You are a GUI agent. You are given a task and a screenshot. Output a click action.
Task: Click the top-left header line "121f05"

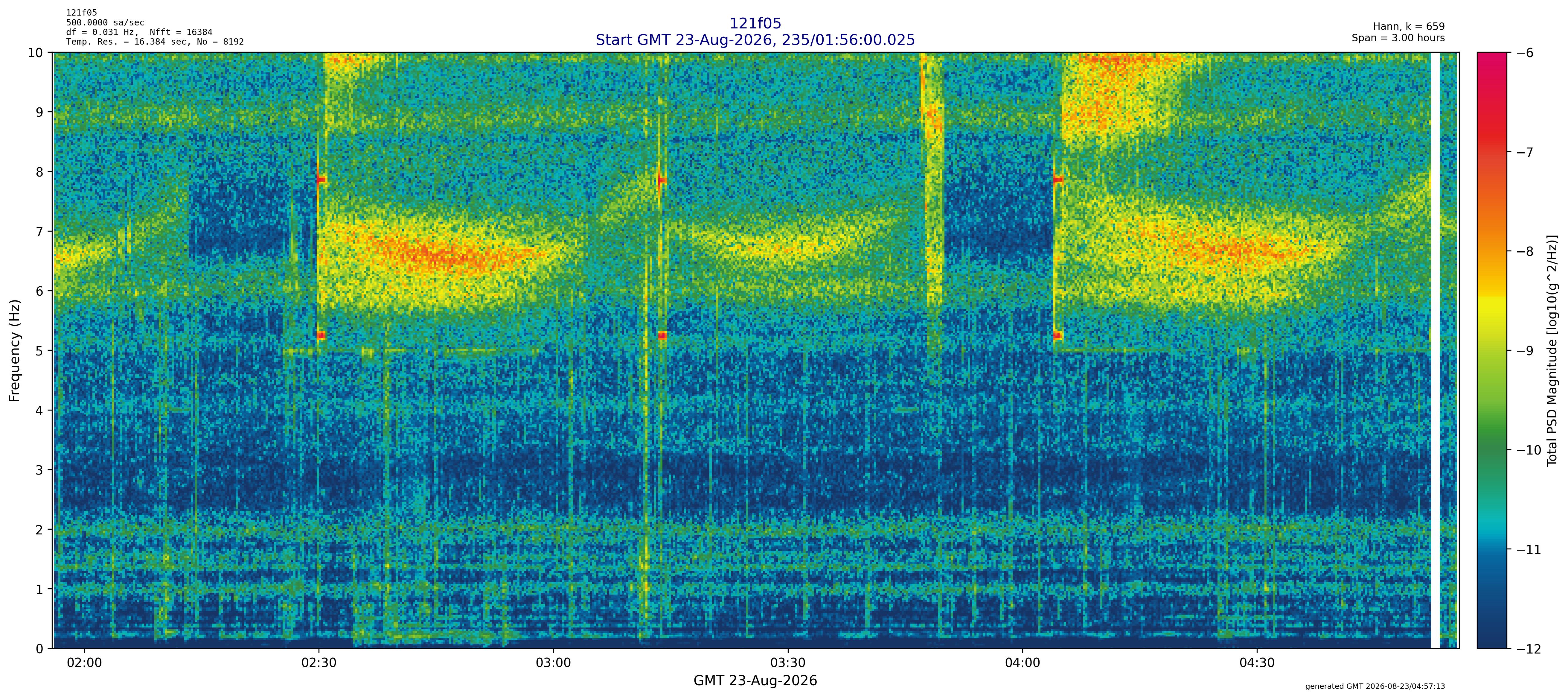[x=82, y=13]
